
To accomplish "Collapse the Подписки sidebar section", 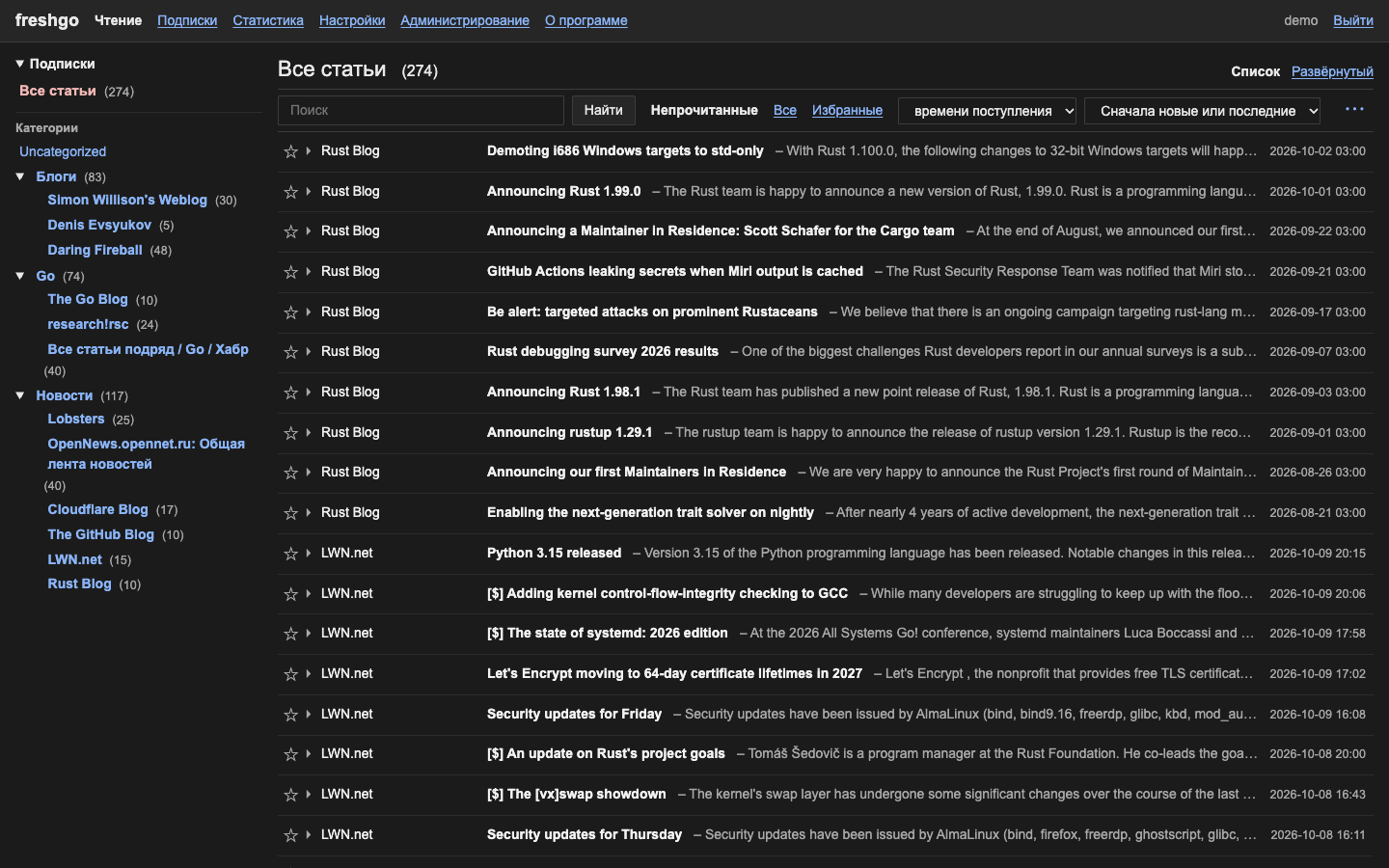I will pos(20,64).
